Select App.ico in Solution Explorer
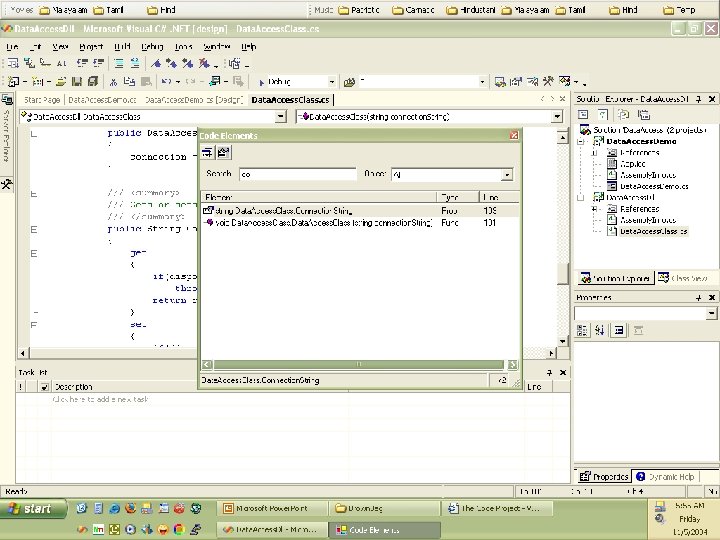 coord(633,164)
